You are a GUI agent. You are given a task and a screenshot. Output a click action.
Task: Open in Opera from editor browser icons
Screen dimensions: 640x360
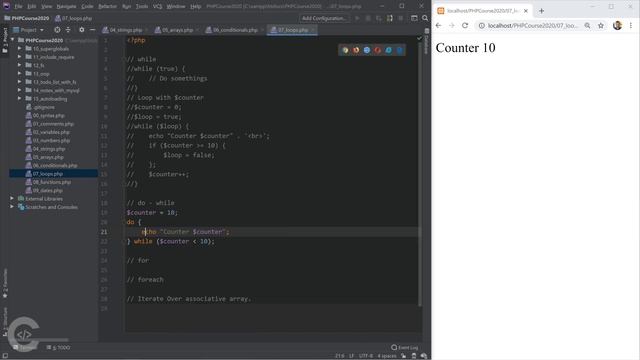378,50
